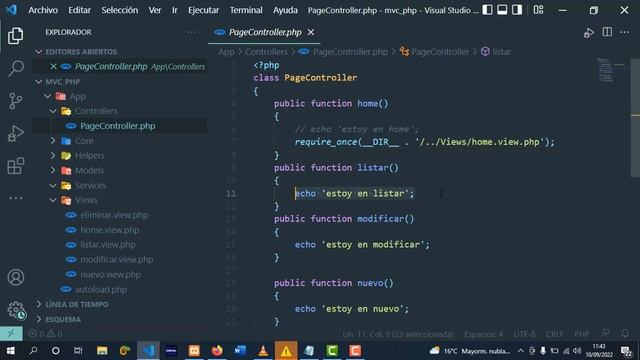The height and width of the screenshot is (360, 640).
Task: Open the Ver menu
Action: (155, 10)
